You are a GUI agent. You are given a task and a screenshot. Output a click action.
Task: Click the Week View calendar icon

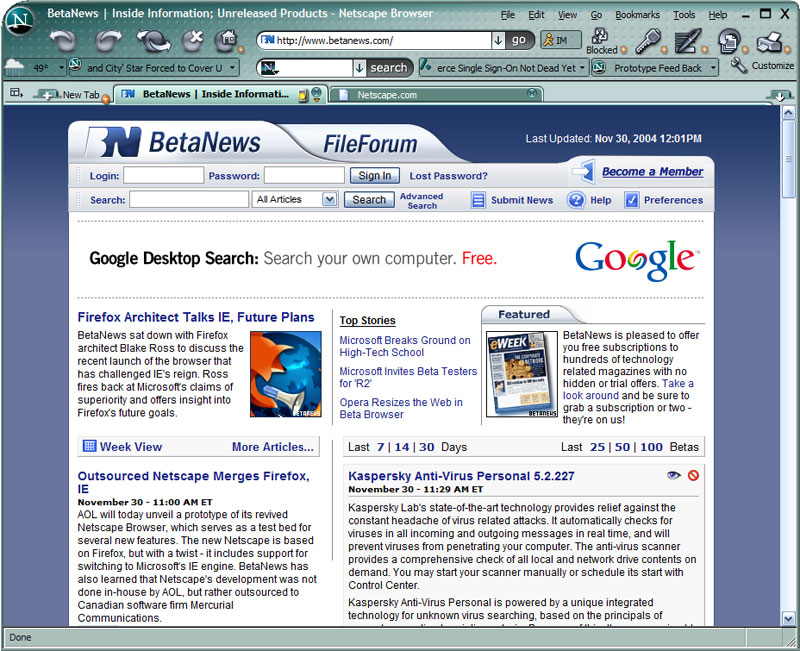coord(89,446)
